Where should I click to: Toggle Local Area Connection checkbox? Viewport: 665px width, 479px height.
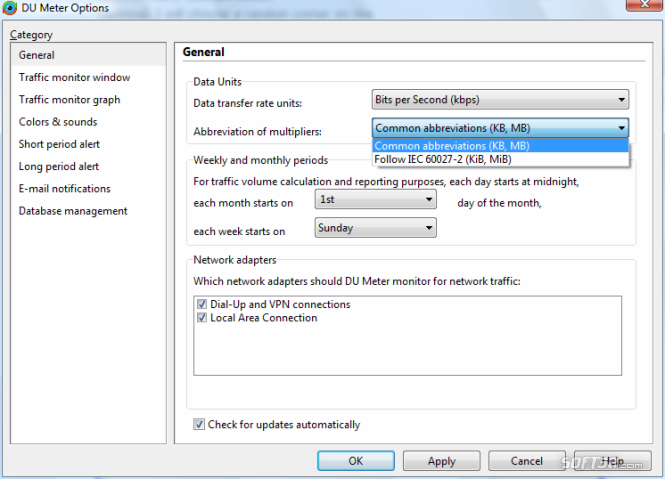point(202,318)
